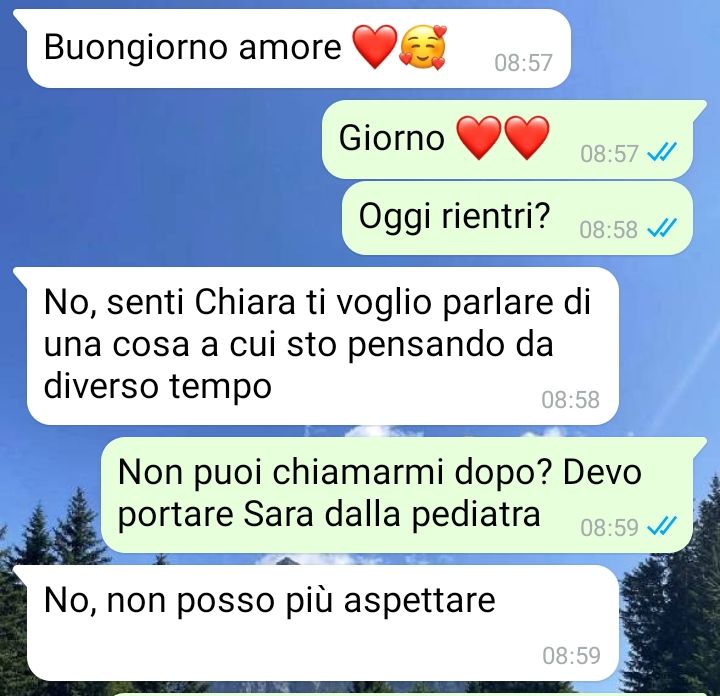Tap the 08:58 timestamp on the Chiara message
Screen dimensions: 720x696
click(x=570, y=399)
